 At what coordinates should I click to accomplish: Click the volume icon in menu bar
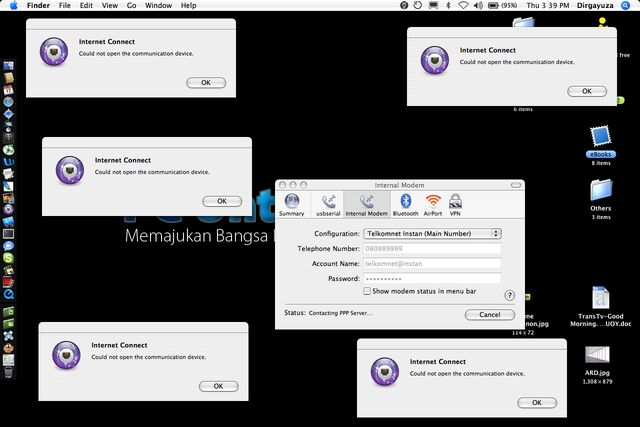478,5
